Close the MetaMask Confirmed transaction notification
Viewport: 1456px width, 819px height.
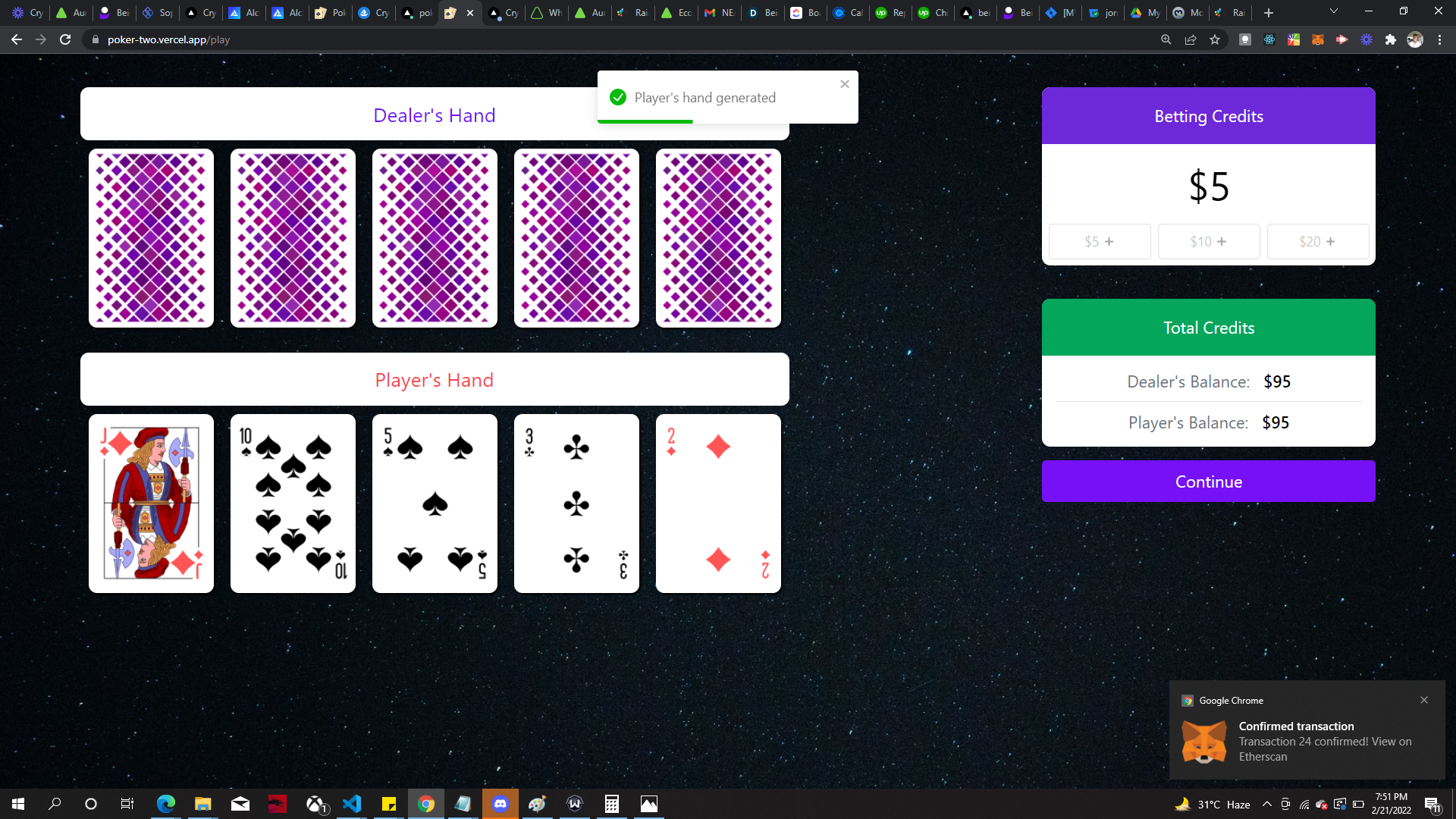coord(1424,700)
